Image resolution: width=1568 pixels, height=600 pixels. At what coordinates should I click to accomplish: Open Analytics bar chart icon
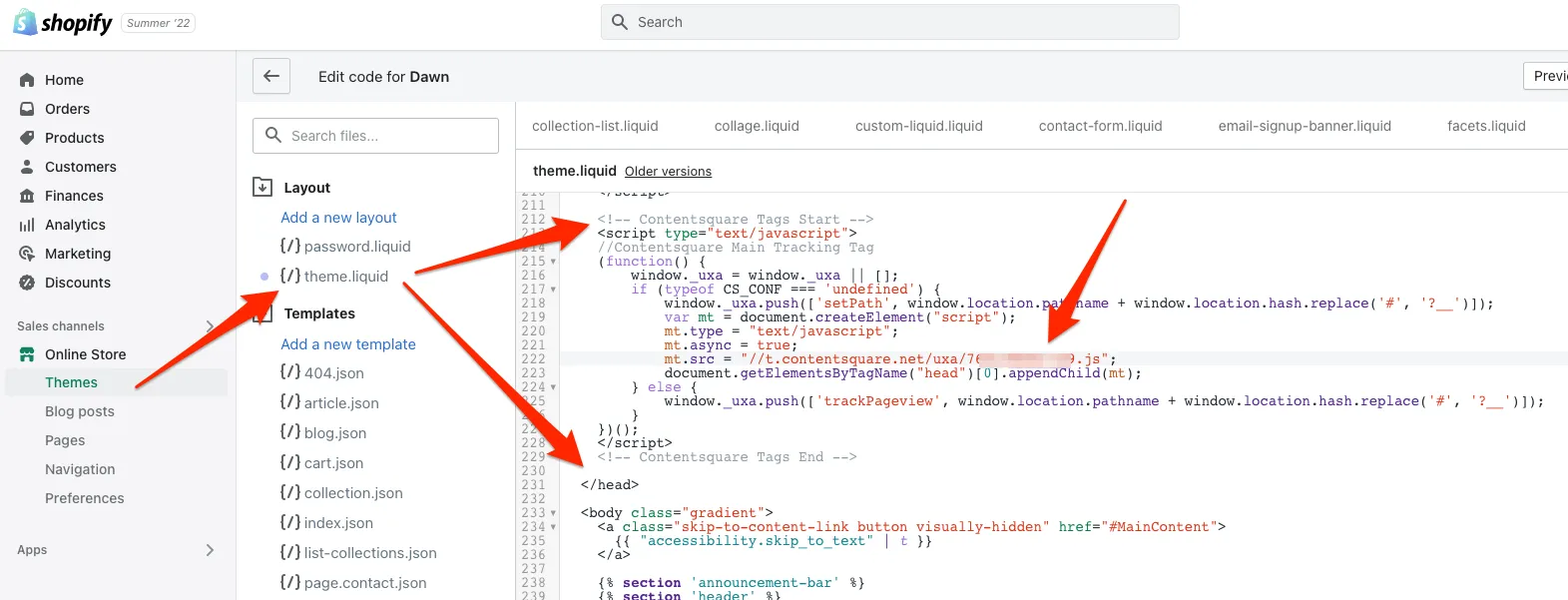click(27, 225)
